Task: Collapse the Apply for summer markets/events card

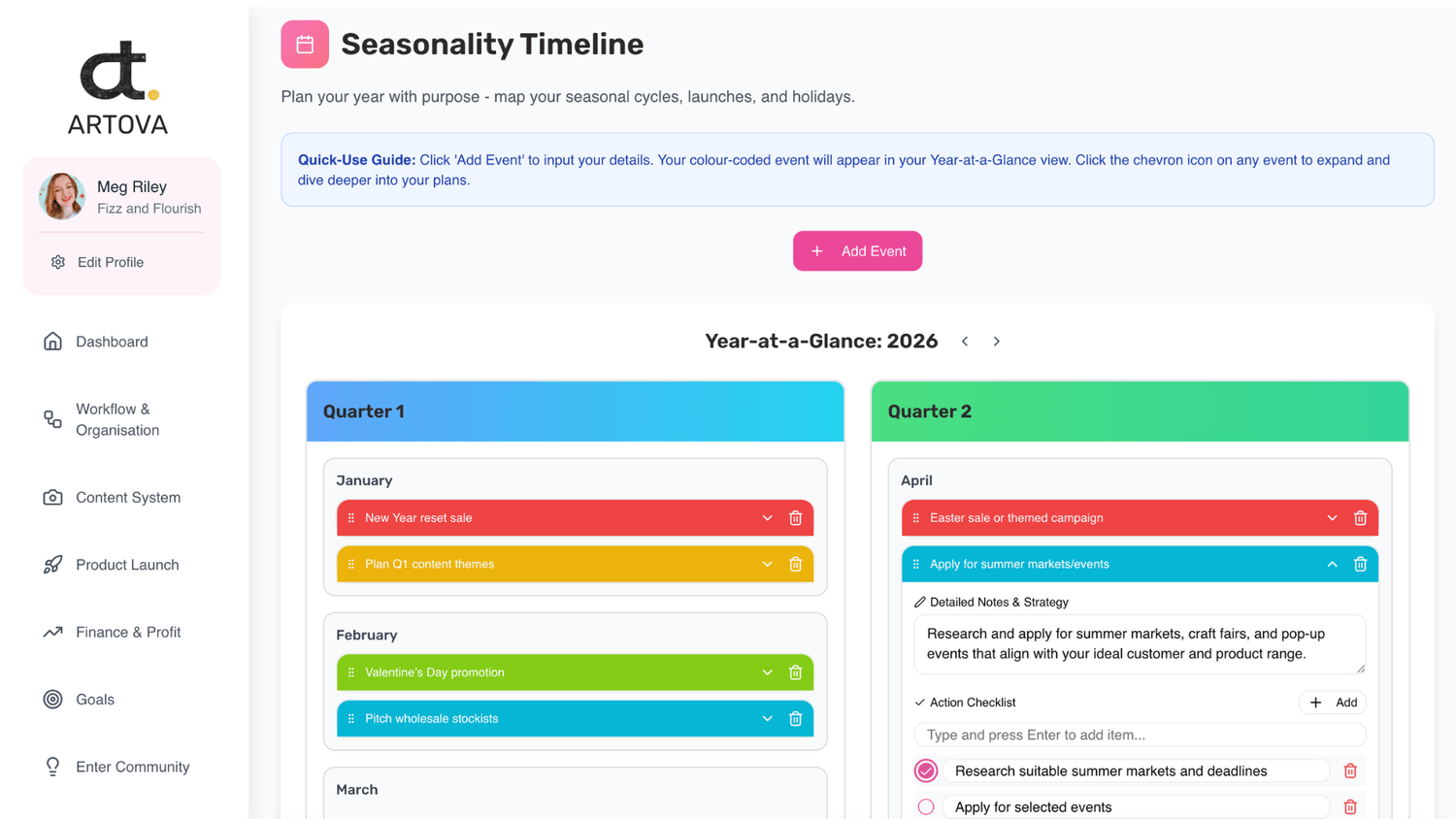Action: pos(1332,565)
